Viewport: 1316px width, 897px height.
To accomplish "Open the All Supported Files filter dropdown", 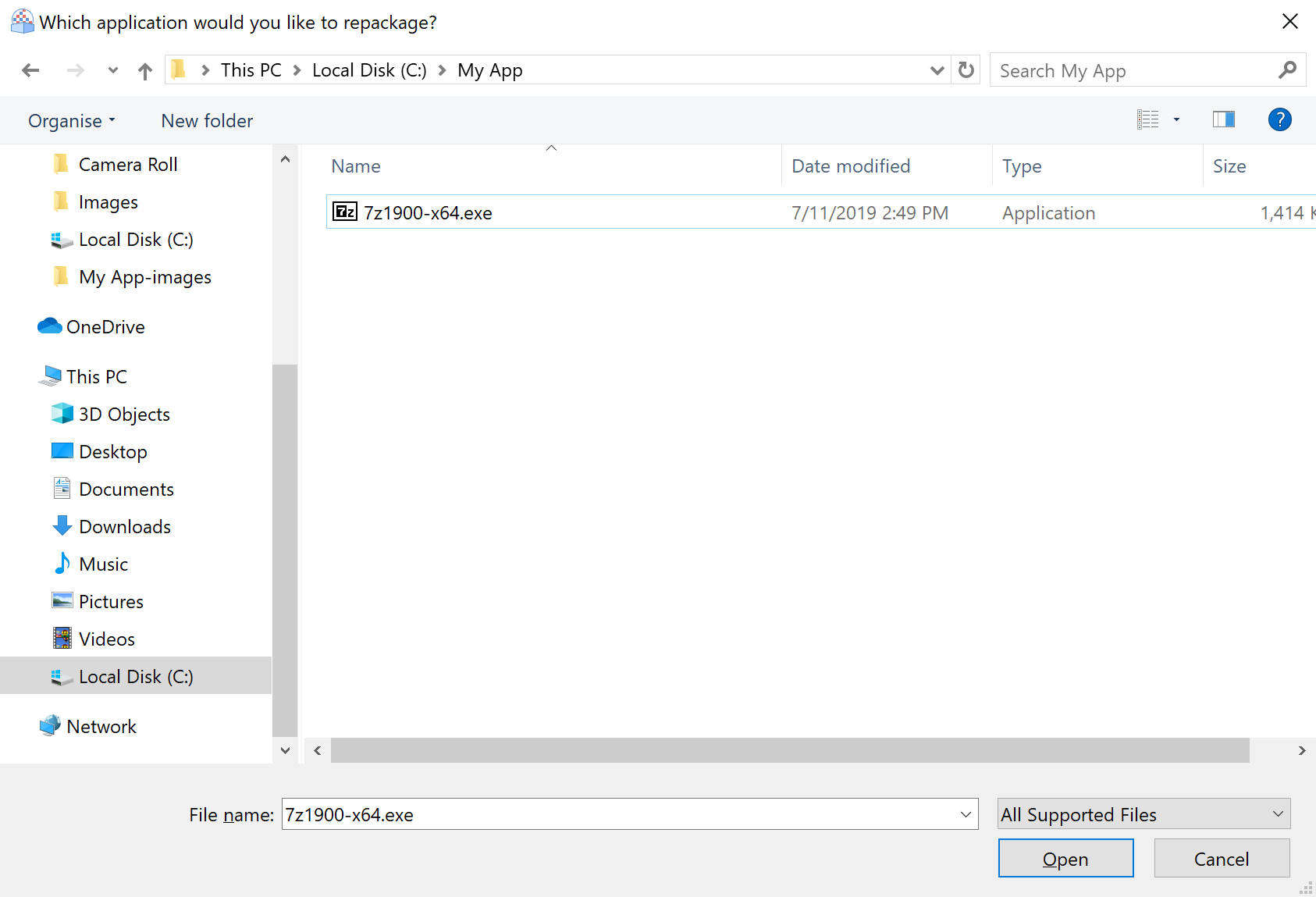I will 1144,814.
